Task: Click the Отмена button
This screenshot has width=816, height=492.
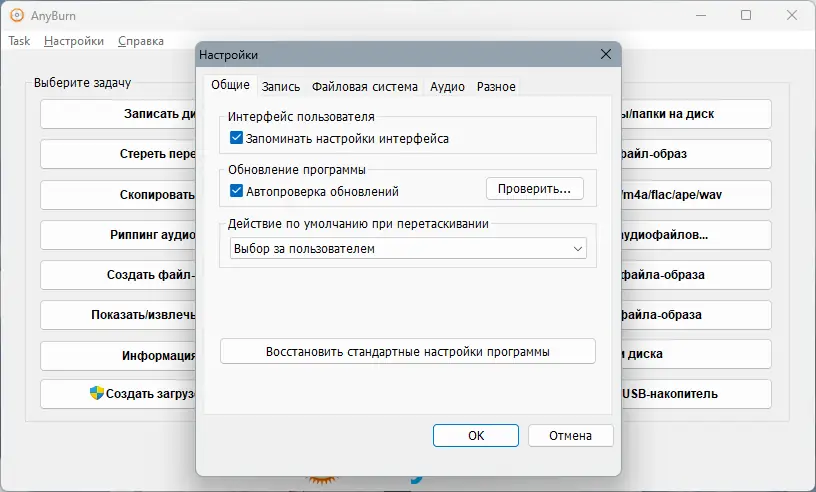Action: click(x=570, y=436)
